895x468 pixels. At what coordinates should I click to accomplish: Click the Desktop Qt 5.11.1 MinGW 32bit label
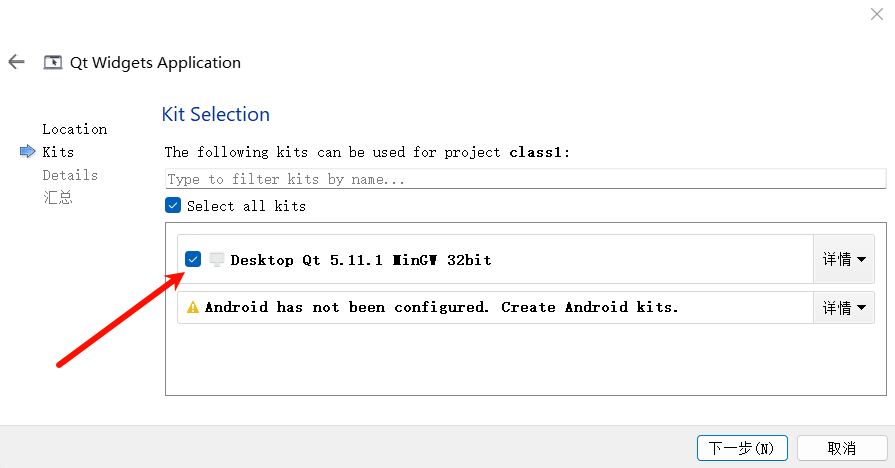(x=361, y=260)
